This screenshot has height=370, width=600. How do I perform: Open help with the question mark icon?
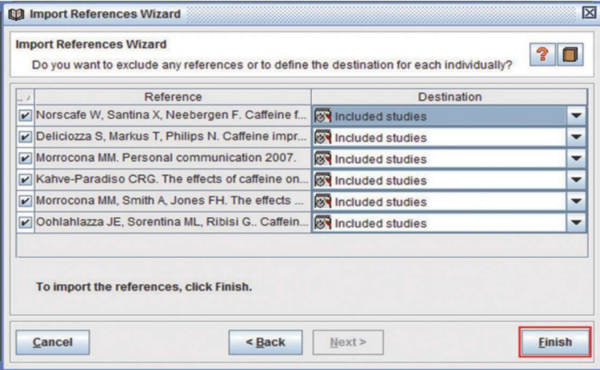542,55
